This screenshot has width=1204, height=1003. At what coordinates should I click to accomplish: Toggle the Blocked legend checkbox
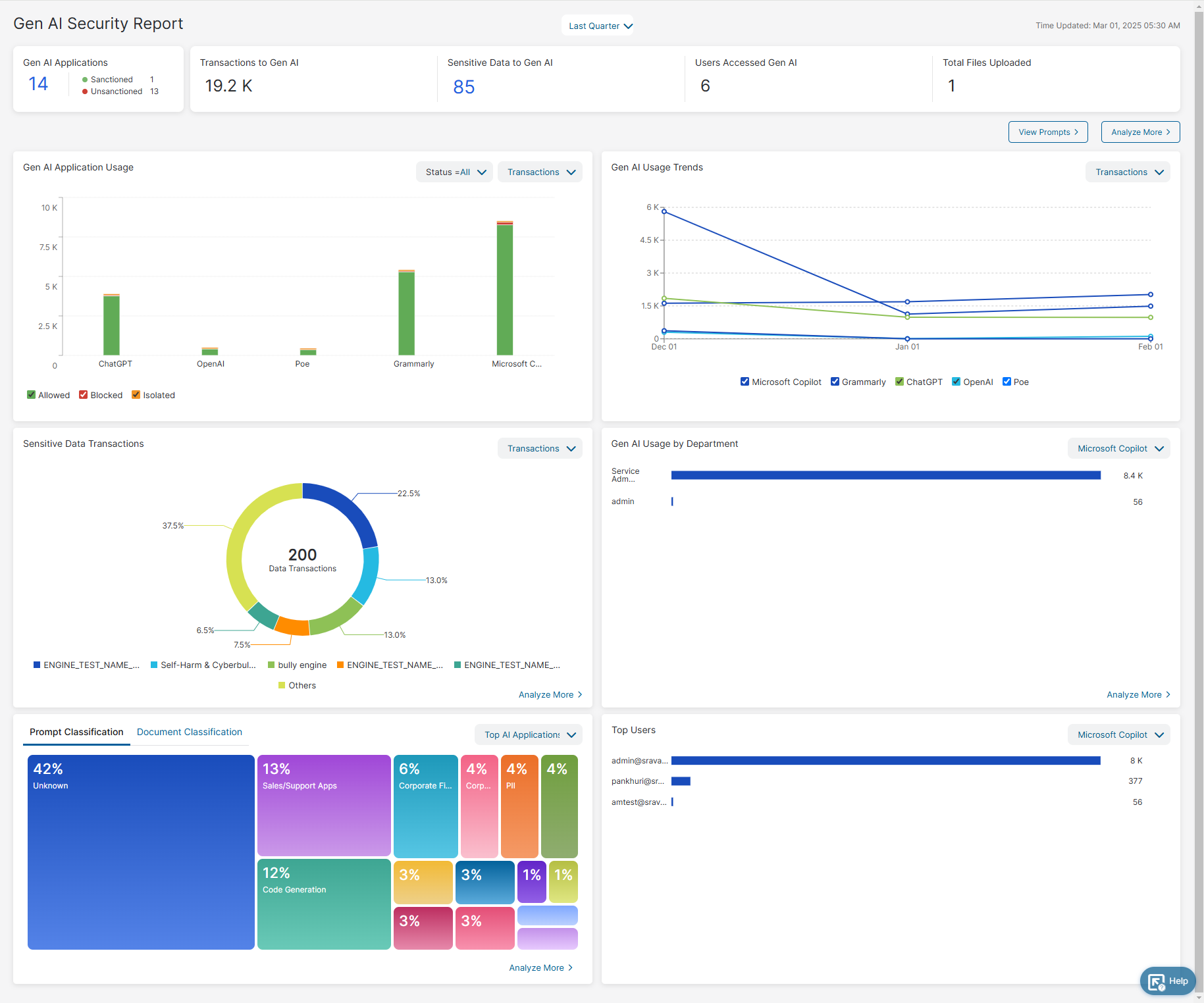click(x=83, y=395)
